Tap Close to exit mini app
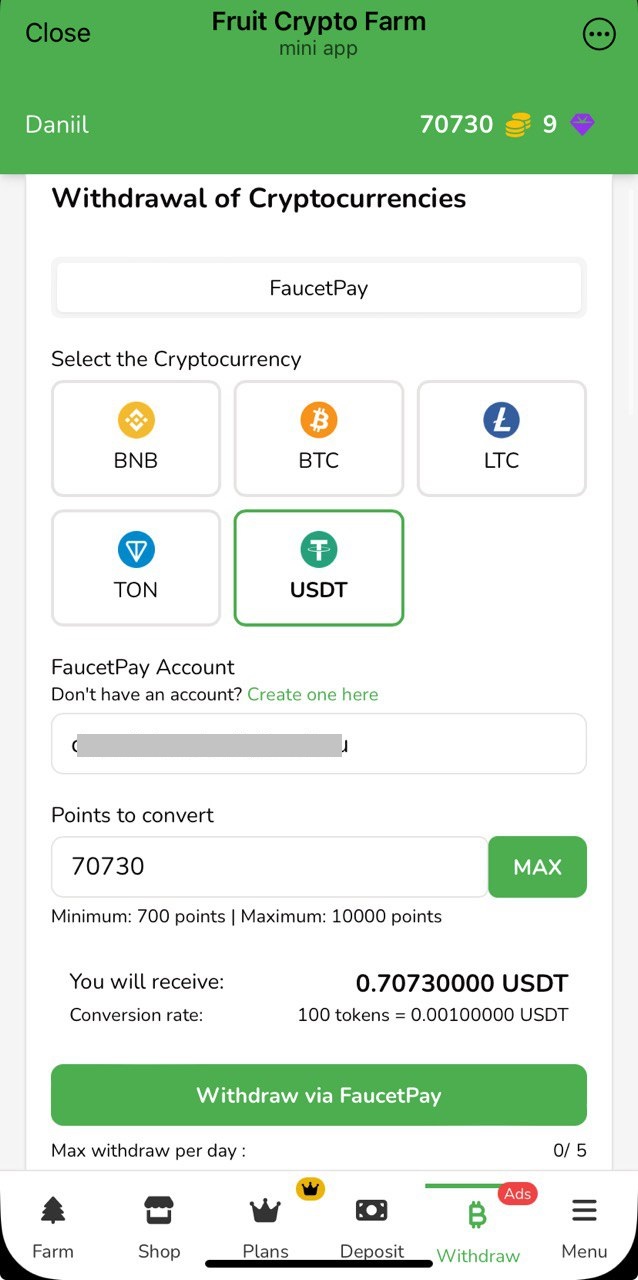 tap(58, 33)
